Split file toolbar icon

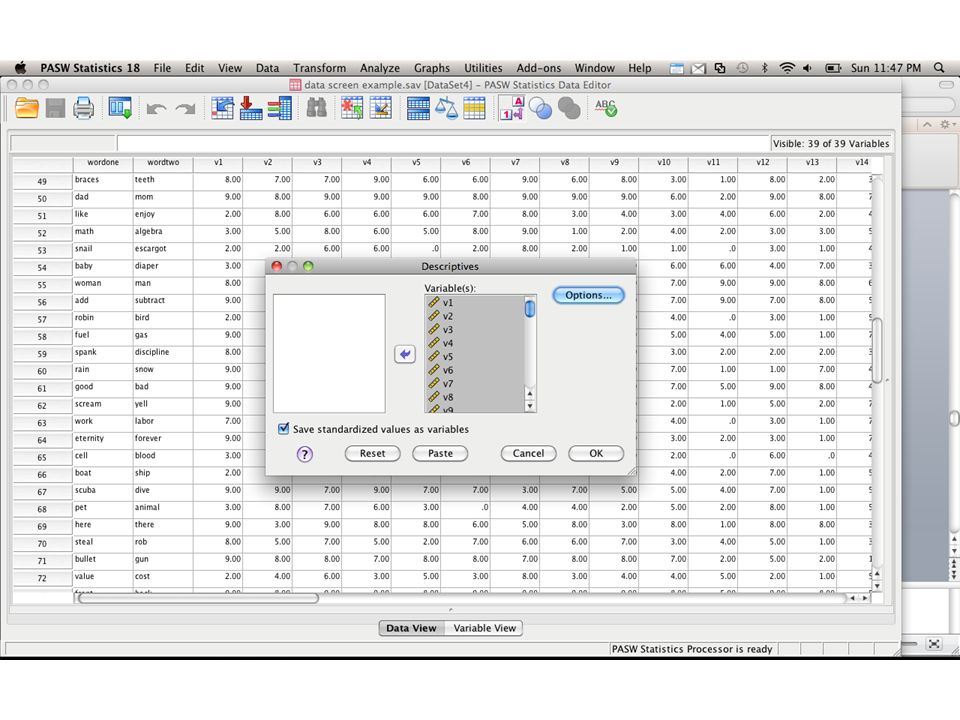click(x=418, y=108)
